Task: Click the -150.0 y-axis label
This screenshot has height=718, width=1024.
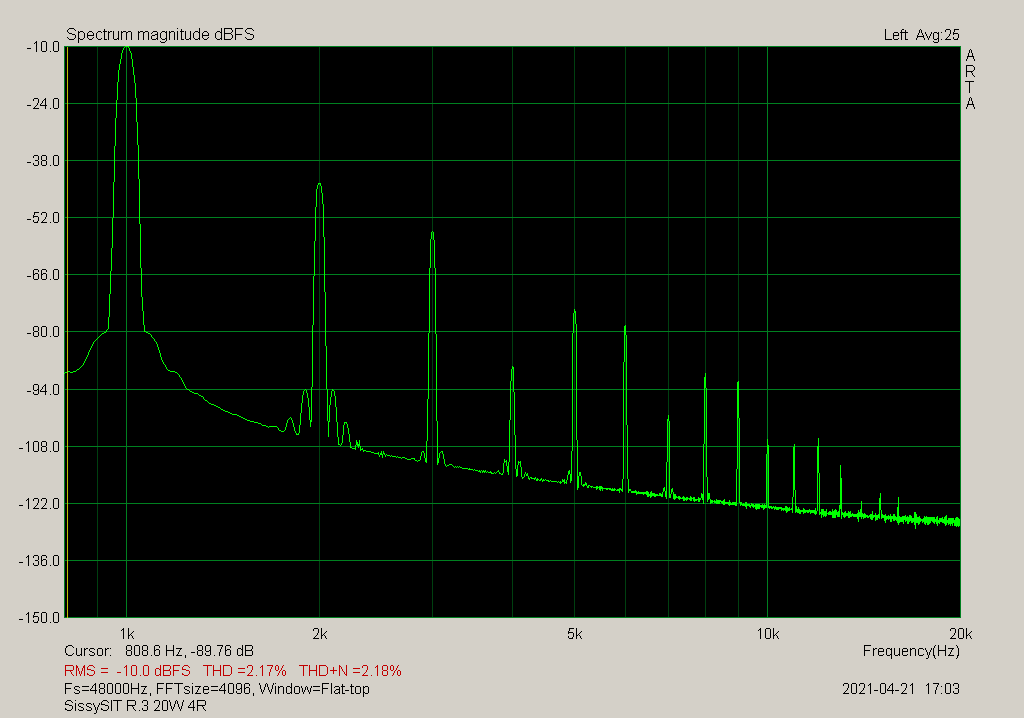Action: click(40, 618)
